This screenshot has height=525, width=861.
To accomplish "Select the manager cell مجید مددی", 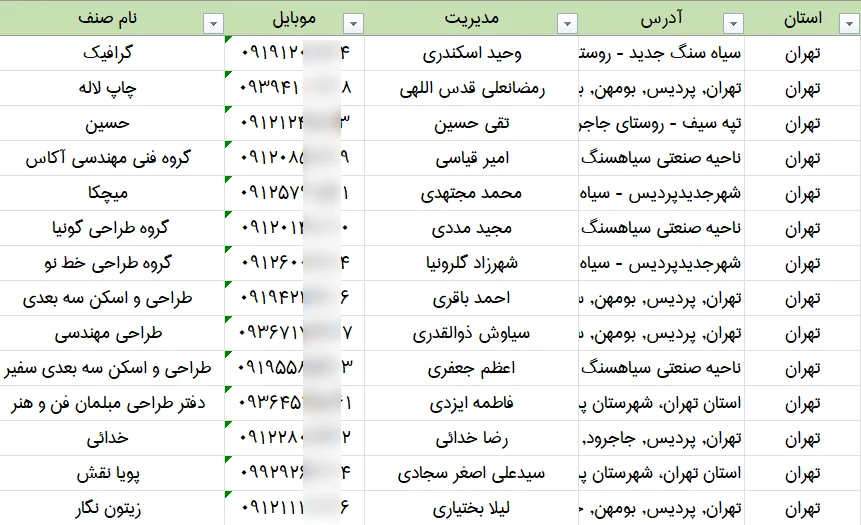I will coord(472,228).
